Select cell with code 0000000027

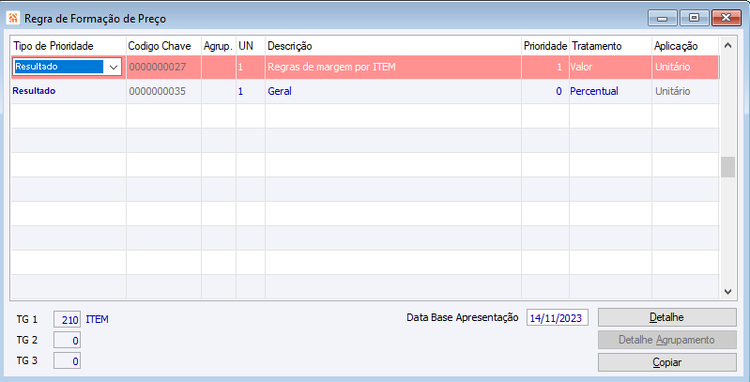coord(164,67)
